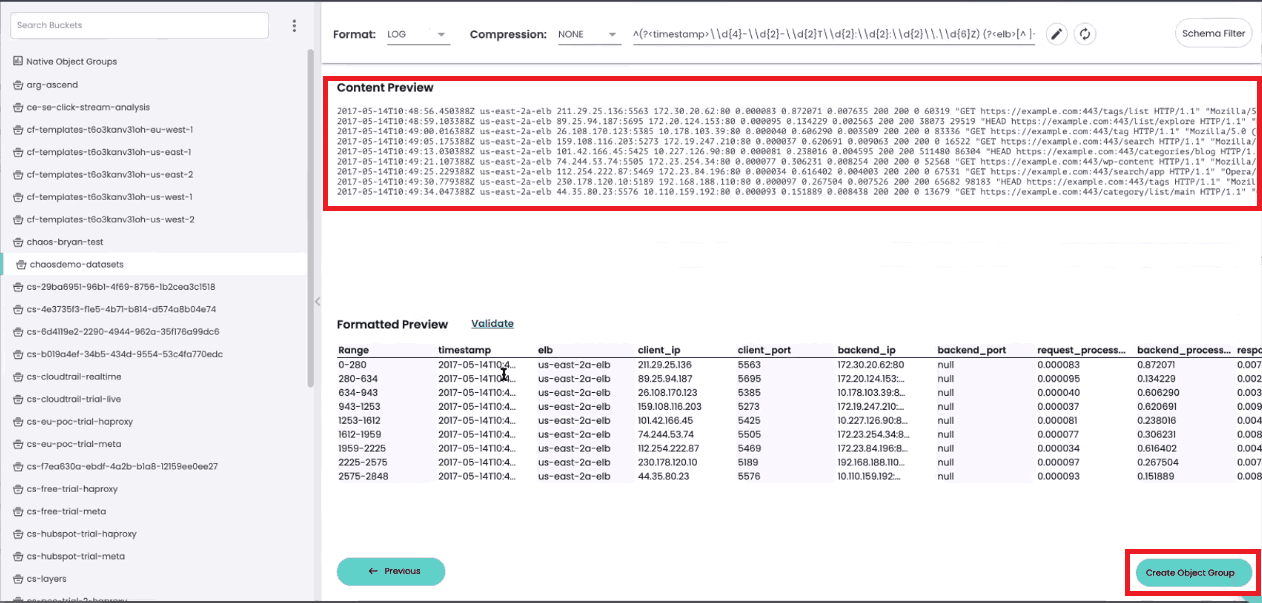The width and height of the screenshot is (1262, 603).
Task: Click the Validate link
Action: click(492, 324)
